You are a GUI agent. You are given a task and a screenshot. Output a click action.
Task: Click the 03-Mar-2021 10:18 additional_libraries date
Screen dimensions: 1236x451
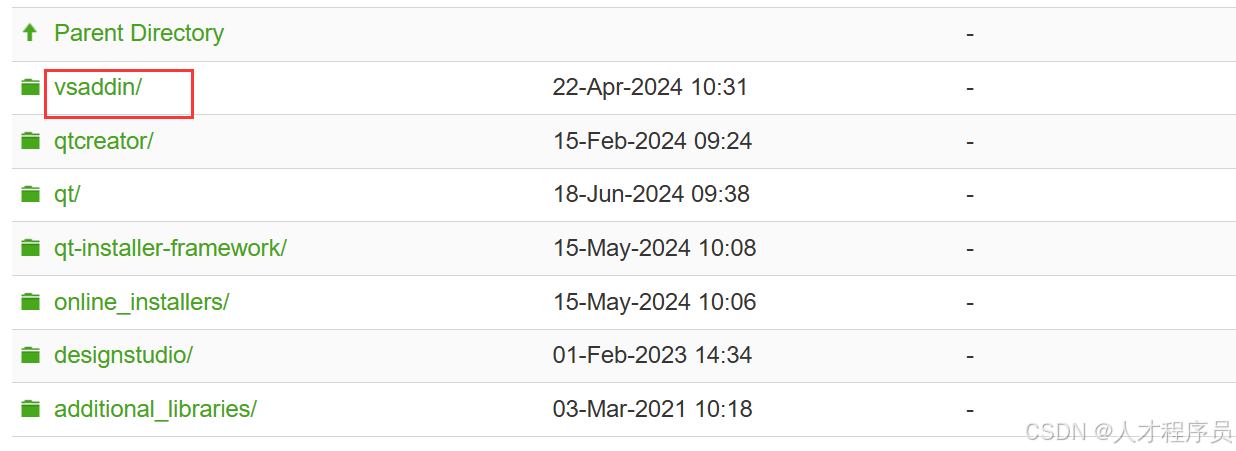click(652, 409)
